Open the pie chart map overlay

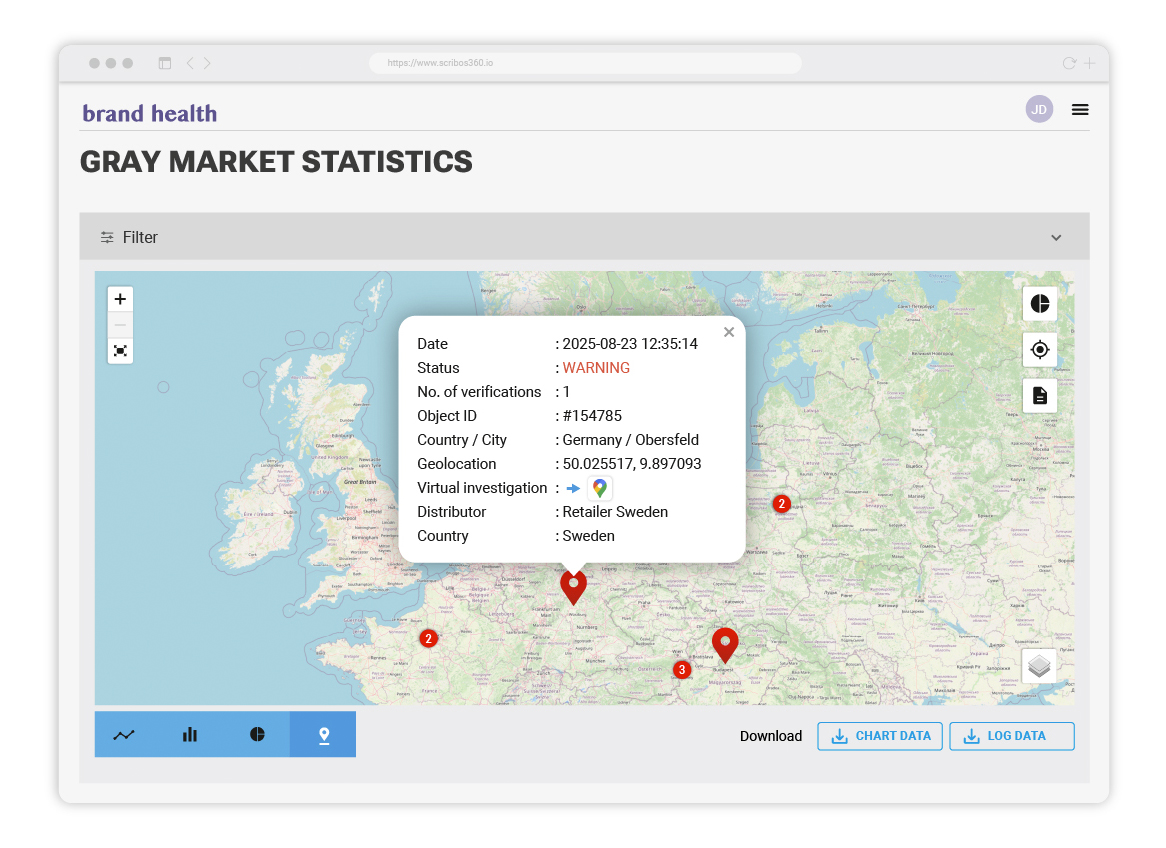(x=1039, y=303)
